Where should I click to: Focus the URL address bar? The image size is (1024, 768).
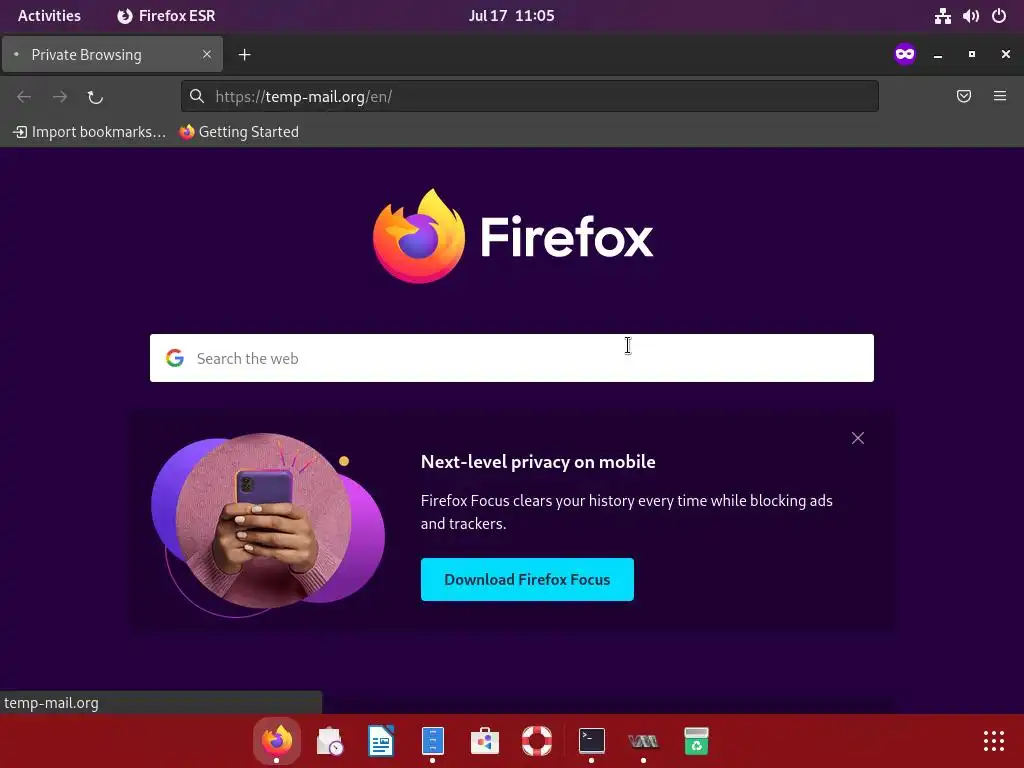click(530, 97)
